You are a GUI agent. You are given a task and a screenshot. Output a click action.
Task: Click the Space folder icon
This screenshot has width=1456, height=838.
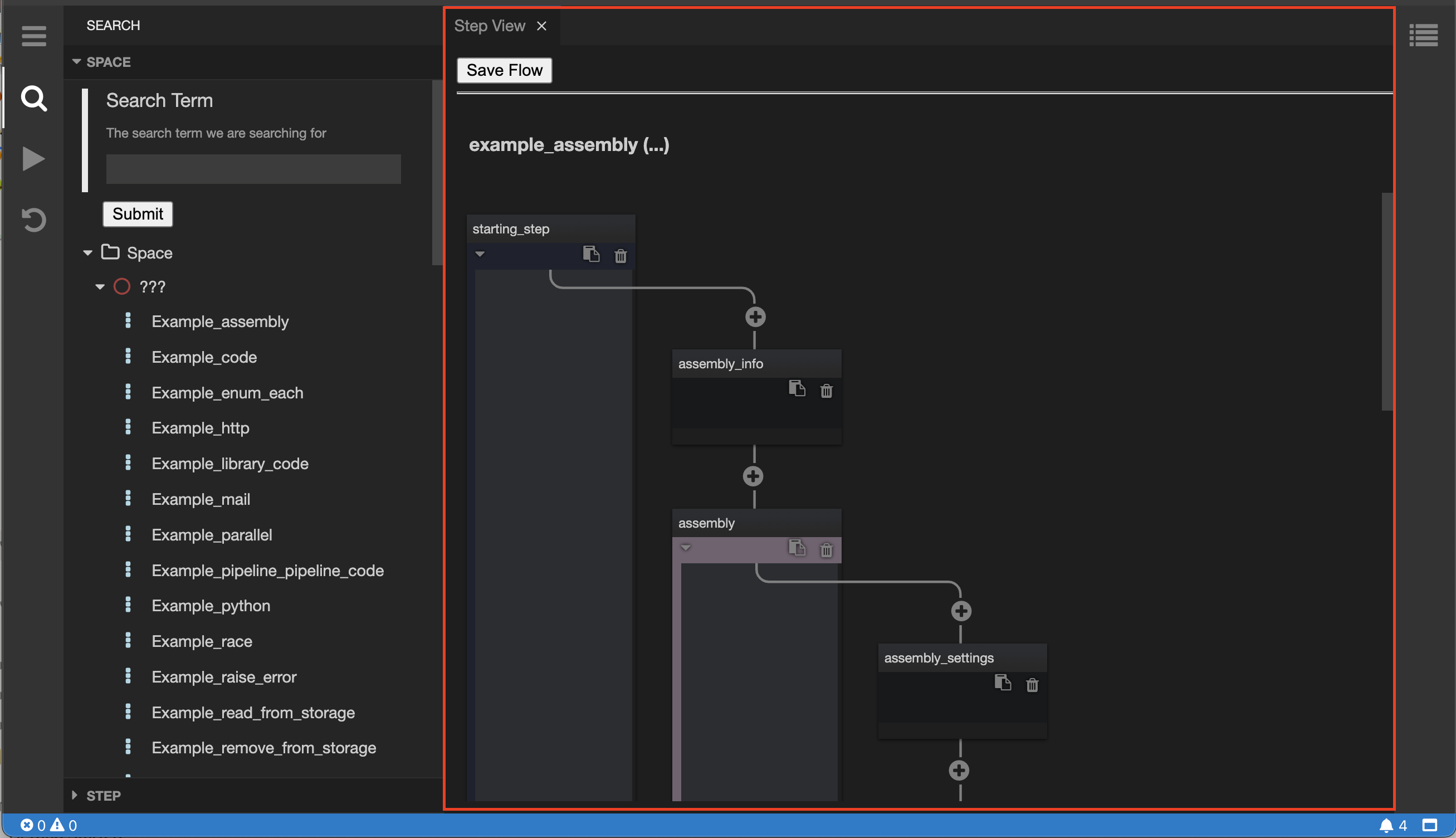[x=110, y=252]
